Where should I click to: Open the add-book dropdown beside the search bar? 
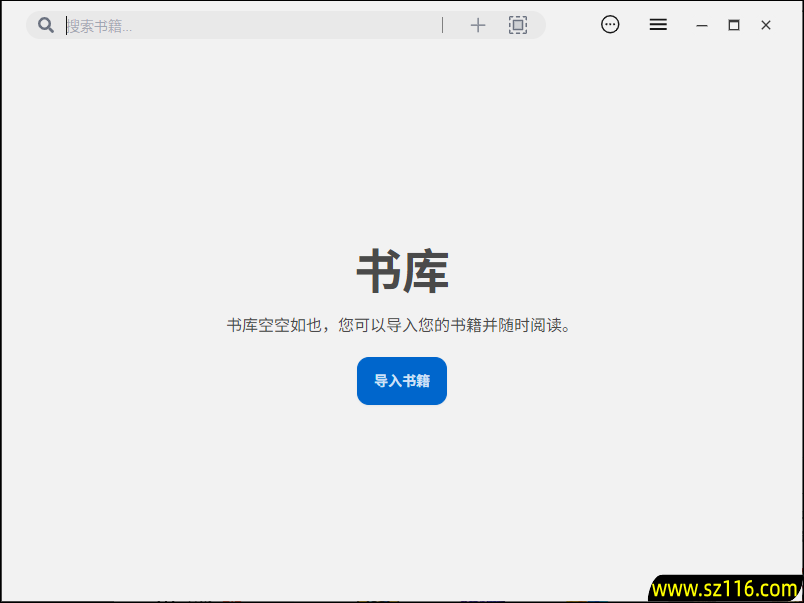(x=478, y=24)
